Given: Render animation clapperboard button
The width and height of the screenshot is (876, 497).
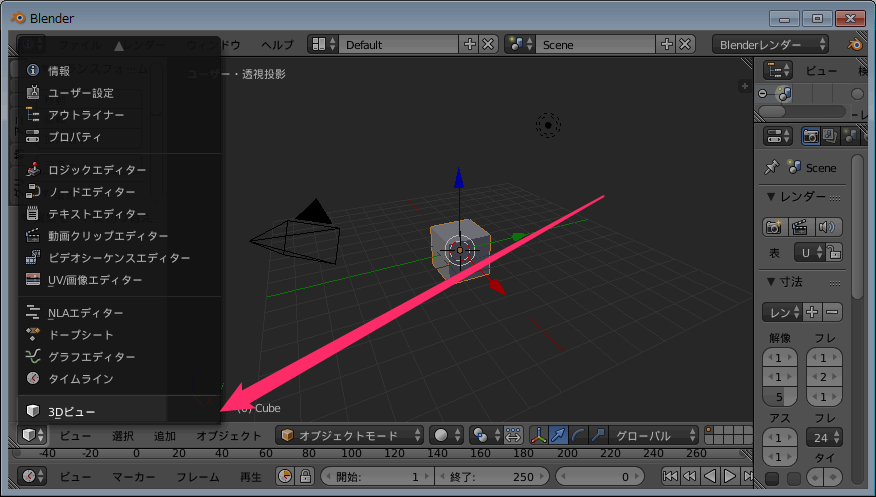Looking at the screenshot, I should (x=801, y=227).
